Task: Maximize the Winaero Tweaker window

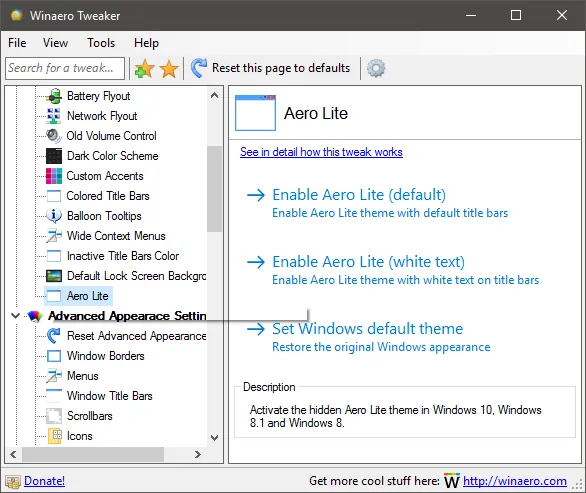Action: [516, 15]
